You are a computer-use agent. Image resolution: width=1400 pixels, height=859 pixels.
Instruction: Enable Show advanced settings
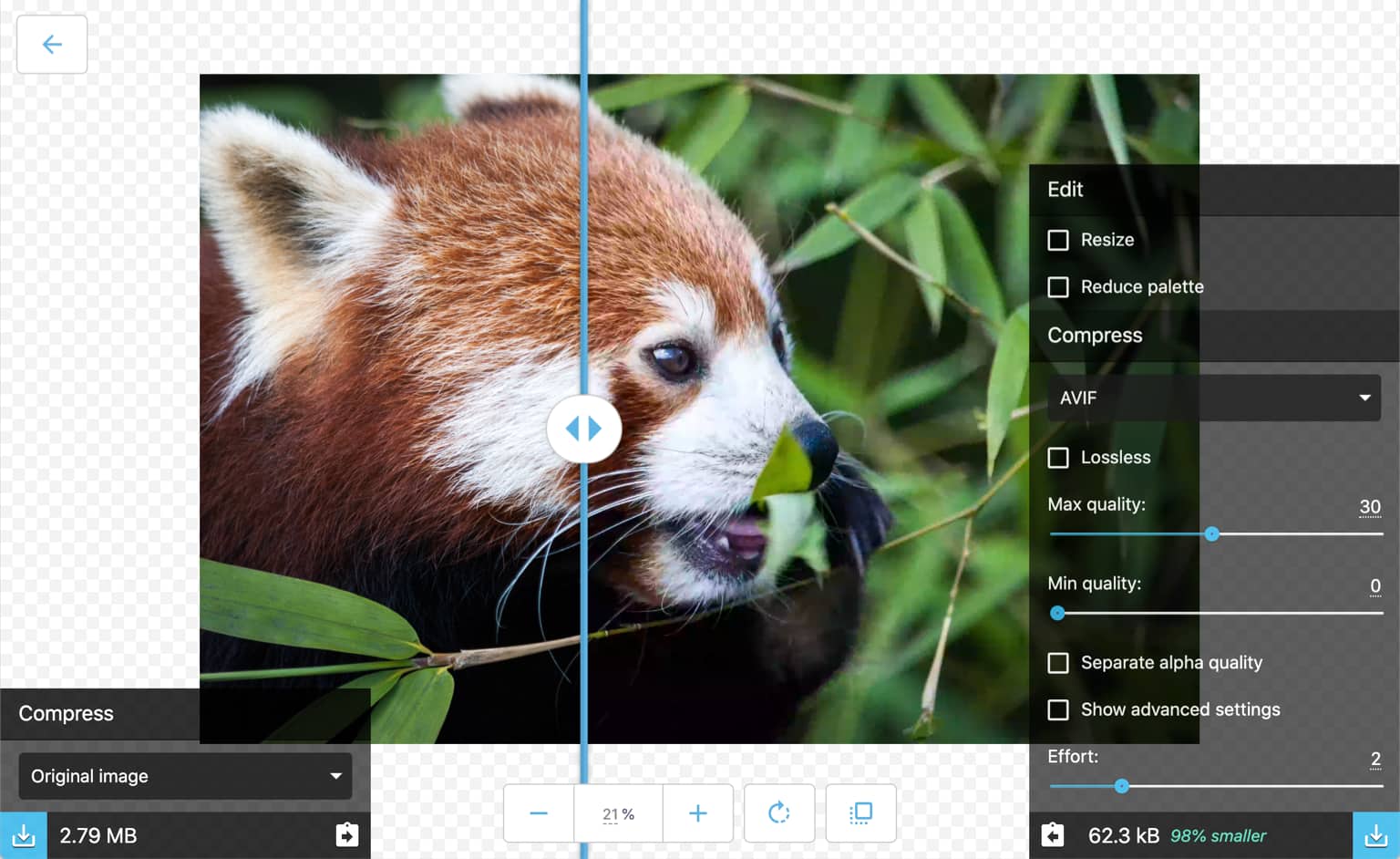[1058, 709]
